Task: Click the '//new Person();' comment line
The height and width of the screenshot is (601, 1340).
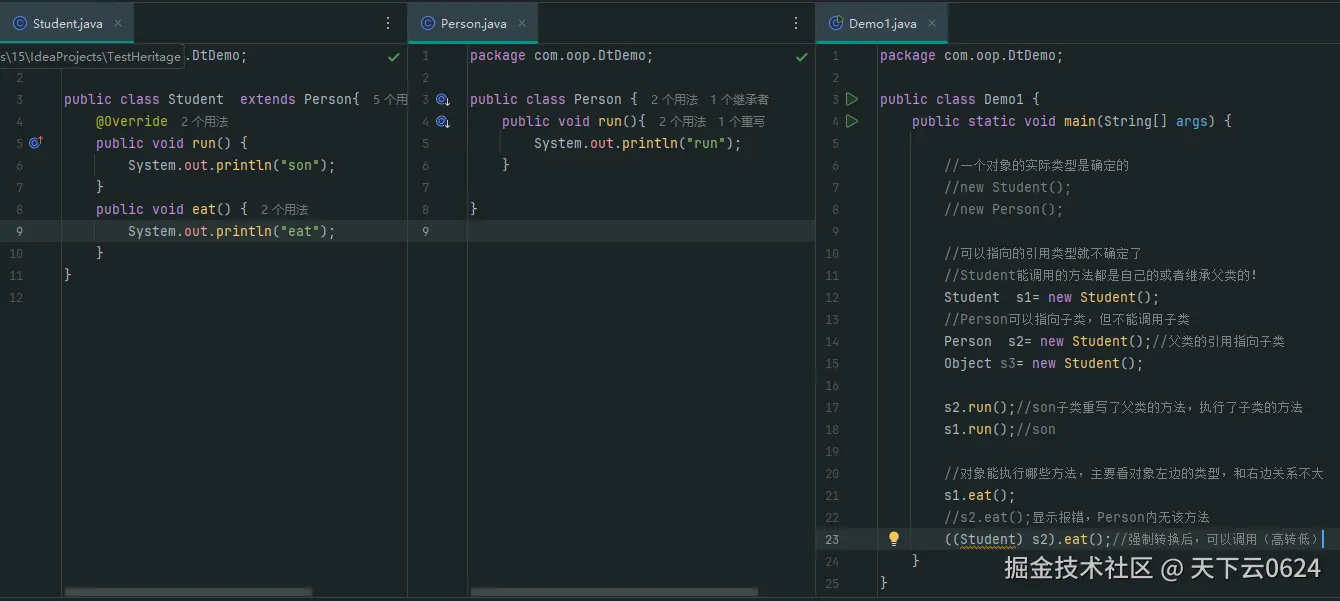Action: (x=1003, y=209)
